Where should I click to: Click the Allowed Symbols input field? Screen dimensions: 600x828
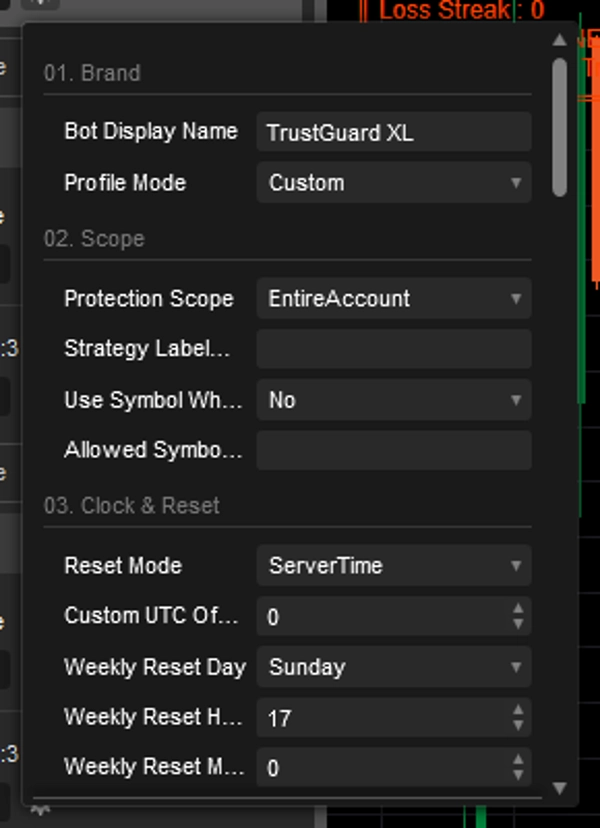point(393,450)
